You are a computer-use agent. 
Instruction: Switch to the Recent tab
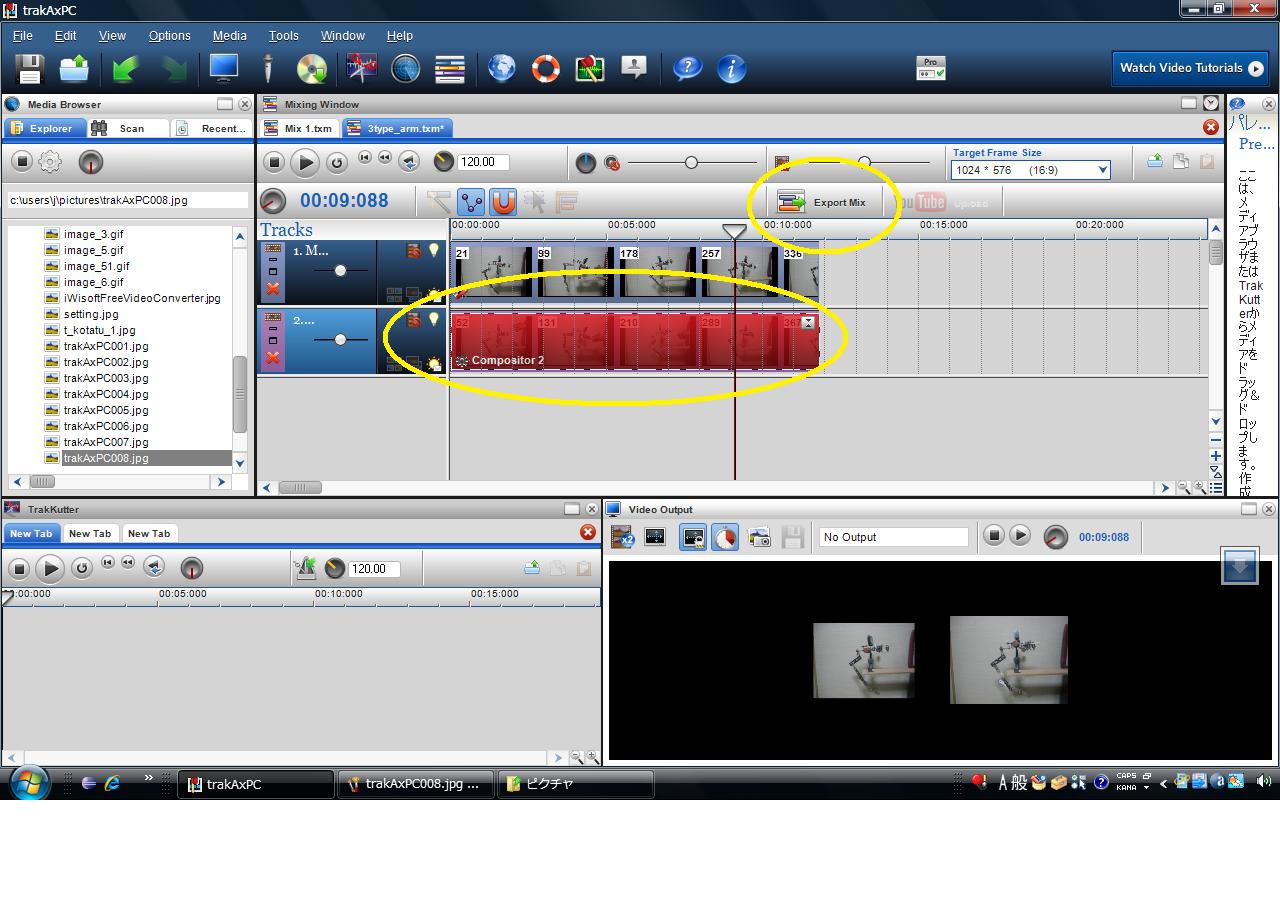(x=211, y=128)
